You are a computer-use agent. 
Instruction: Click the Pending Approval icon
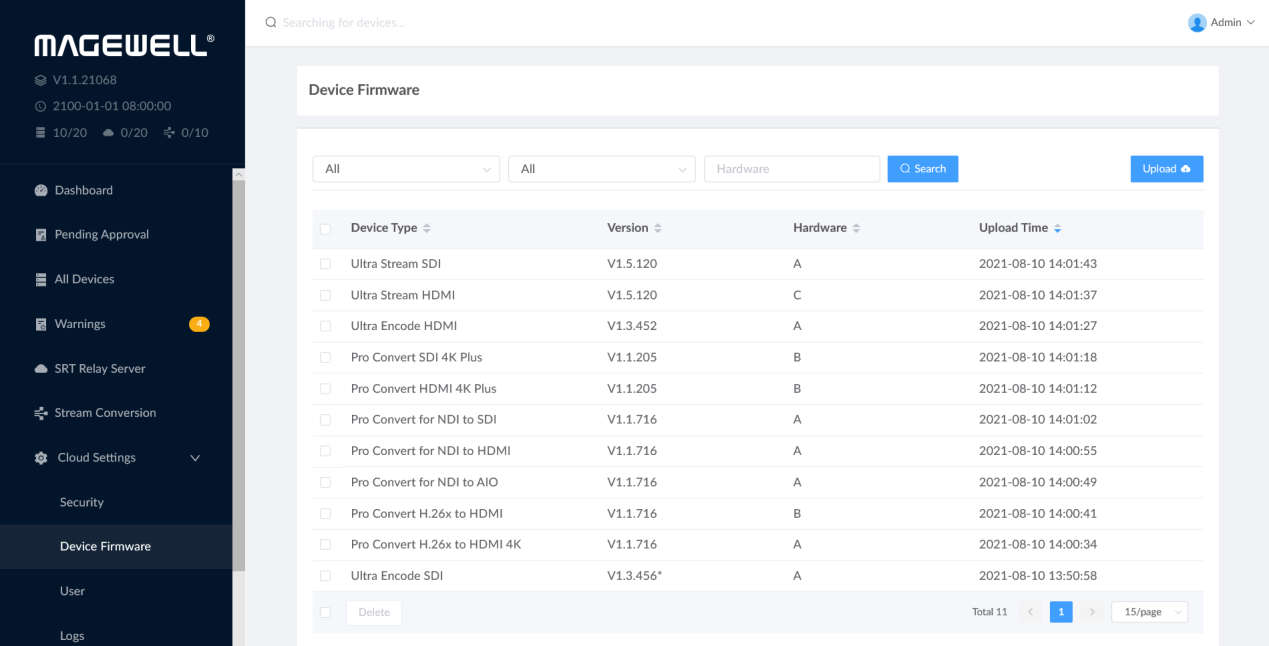point(41,235)
